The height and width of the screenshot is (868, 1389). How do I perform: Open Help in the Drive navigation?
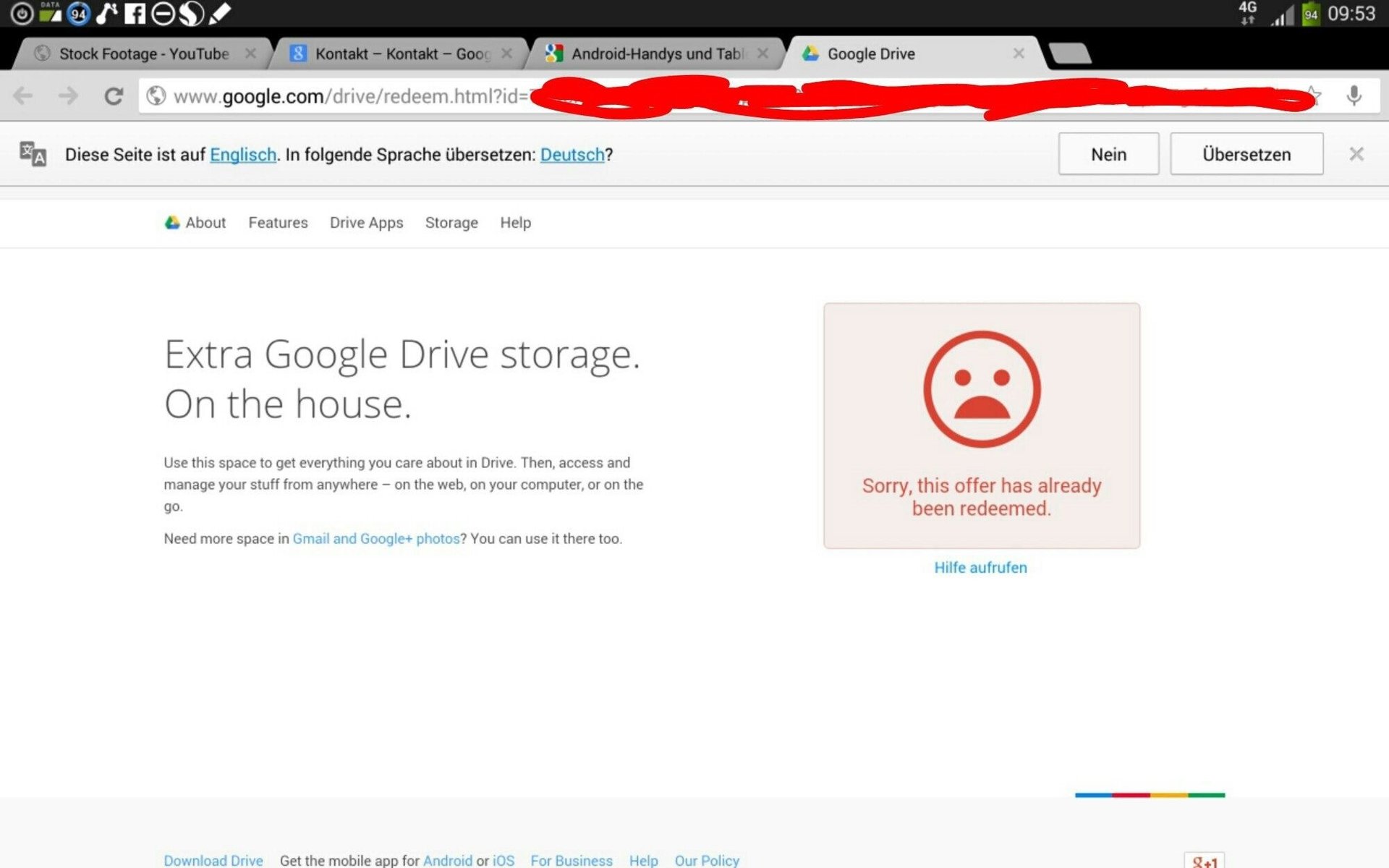[516, 223]
